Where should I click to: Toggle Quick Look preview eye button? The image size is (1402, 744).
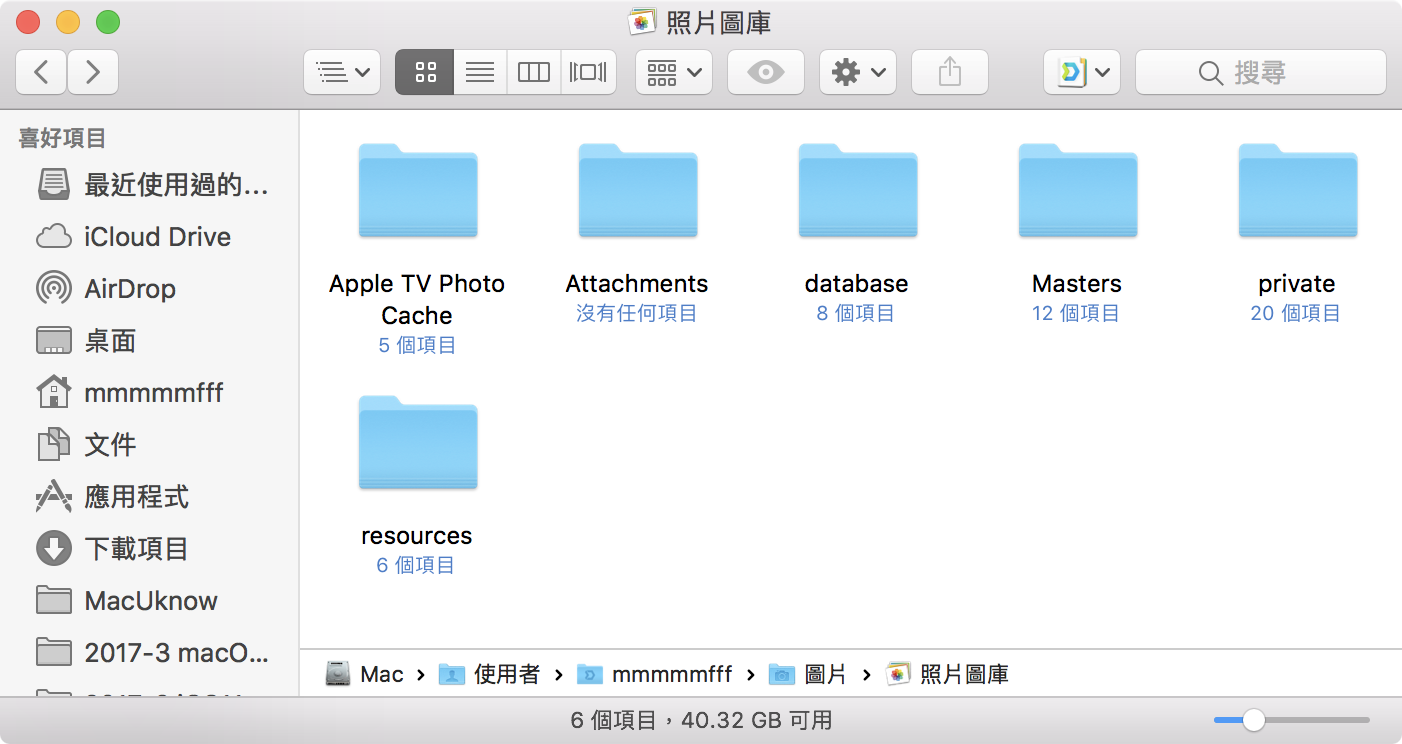pyautogui.click(x=765, y=72)
